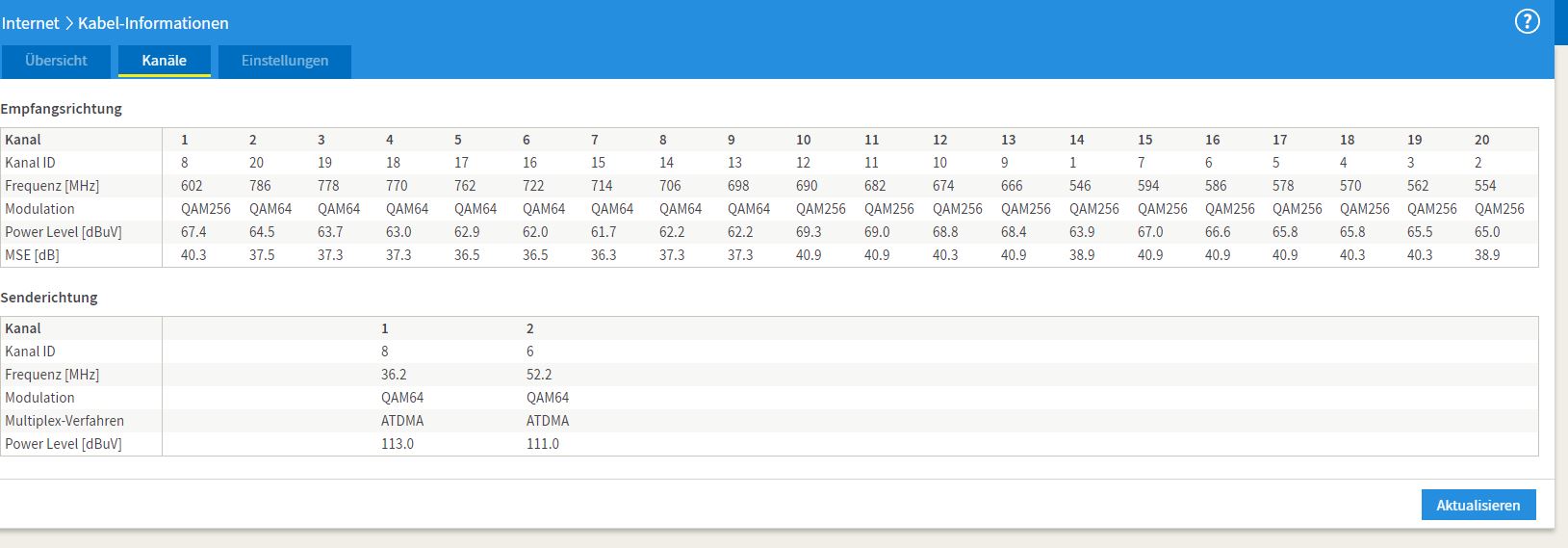
Task: Click the downstream frequency value 546
Action: (1080, 186)
